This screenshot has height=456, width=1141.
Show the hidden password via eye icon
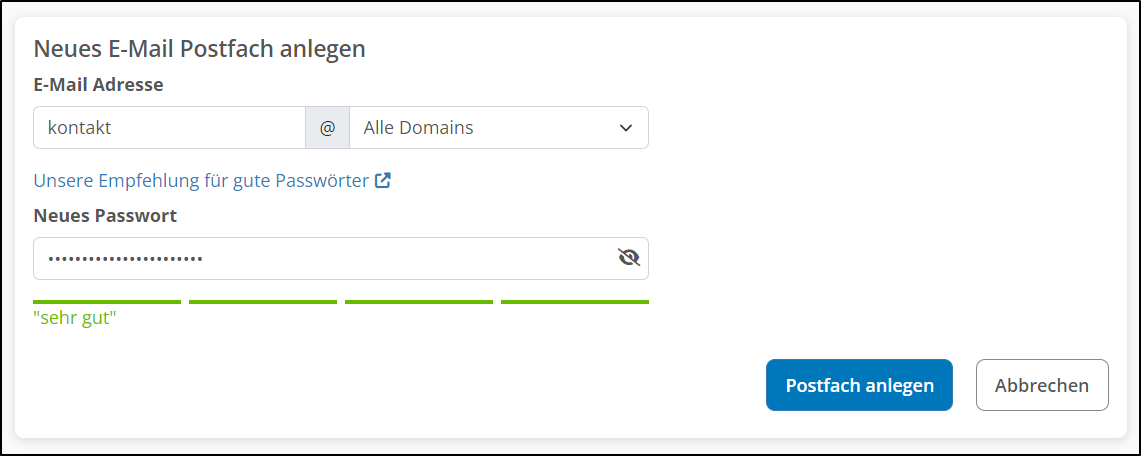[628, 258]
